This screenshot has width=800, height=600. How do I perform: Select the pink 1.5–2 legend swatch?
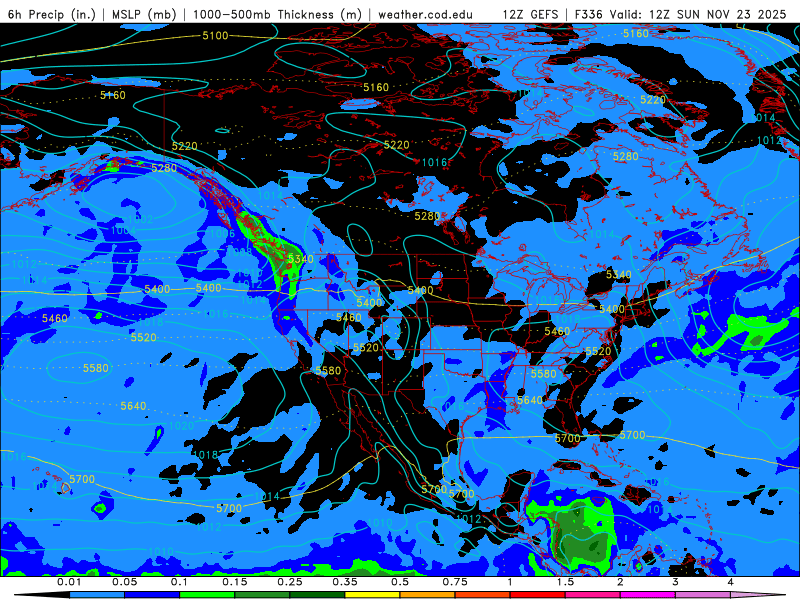[593, 595]
